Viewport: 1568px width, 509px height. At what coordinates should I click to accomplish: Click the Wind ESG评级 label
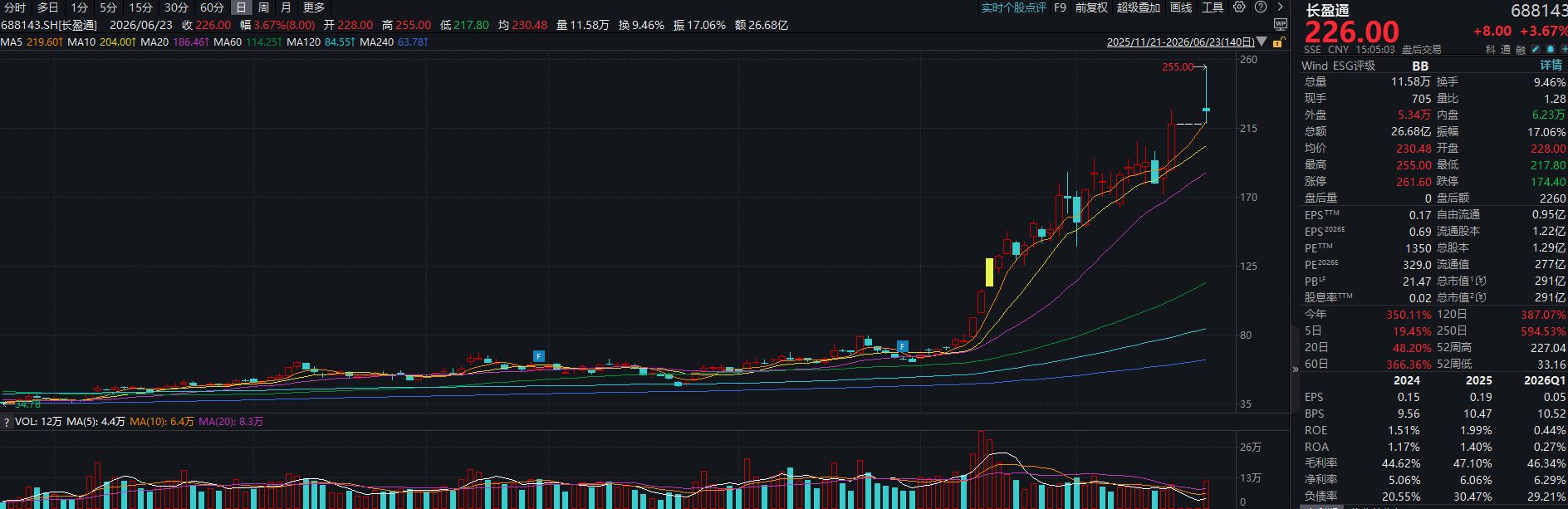click(1338, 66)
